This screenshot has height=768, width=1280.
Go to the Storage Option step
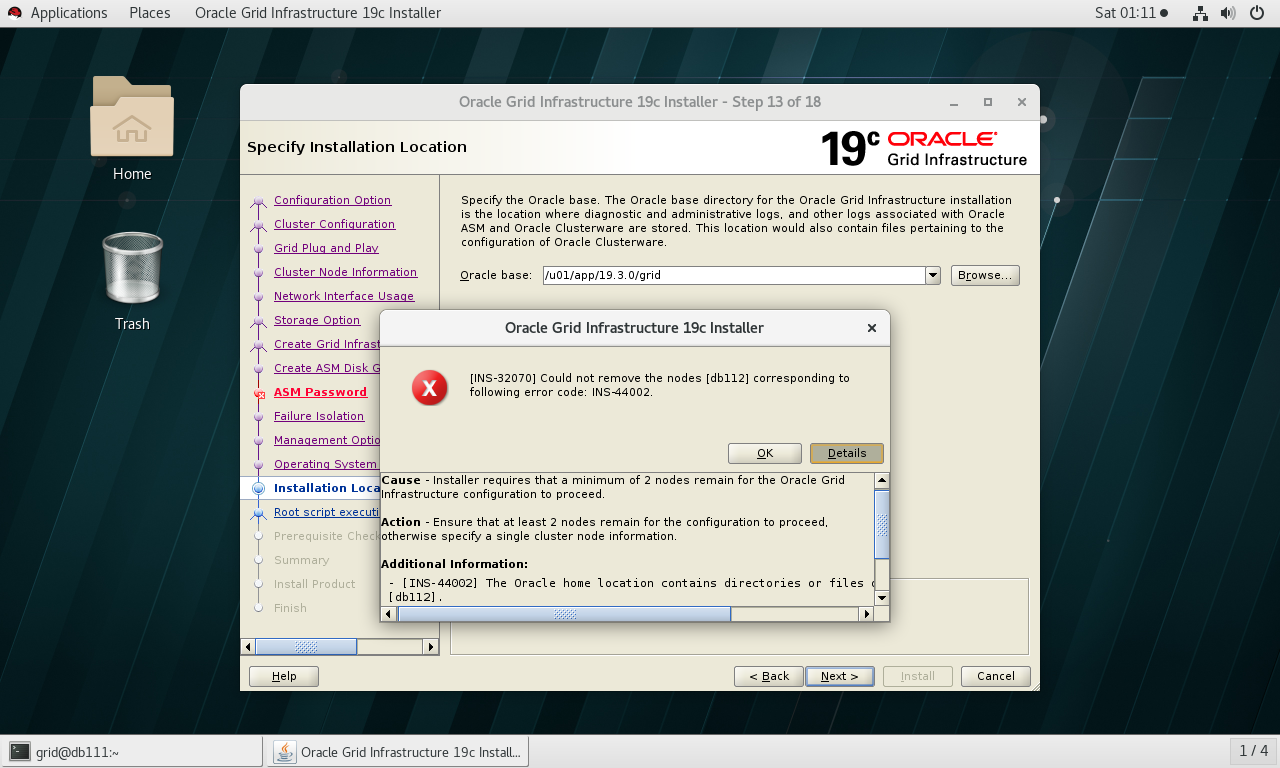(x=317, y=320)
